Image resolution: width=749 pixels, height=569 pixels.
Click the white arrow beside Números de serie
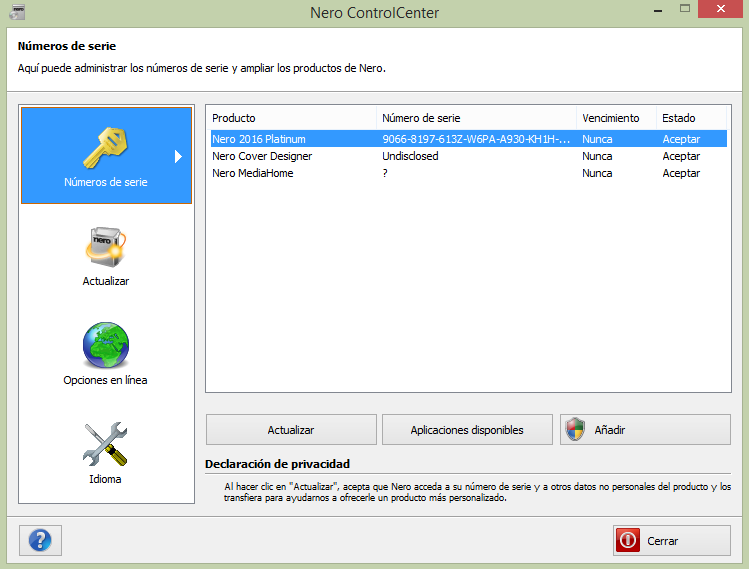tap(178, 156)
